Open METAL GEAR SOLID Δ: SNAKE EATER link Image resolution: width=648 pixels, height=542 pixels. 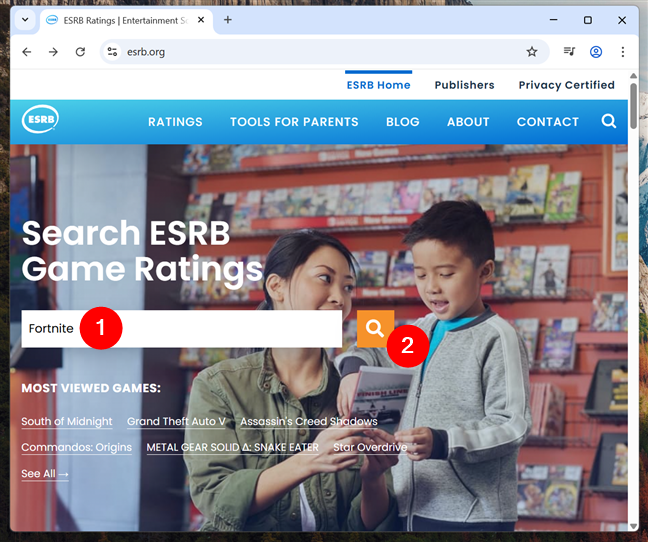(233, 447)
